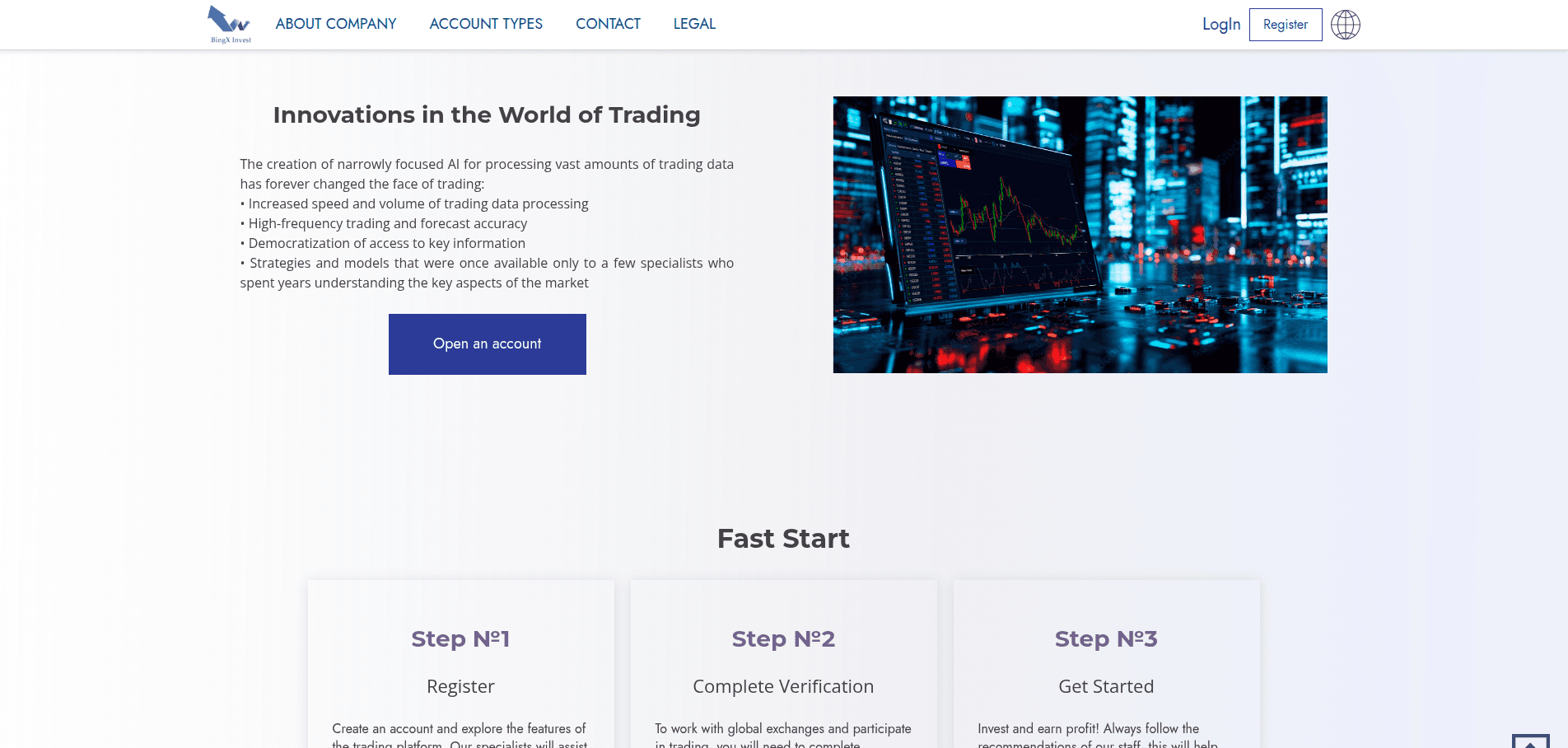Select CONTACT in the navigation bar
This screenshot has width=1568, height=748.
tap(608, 24)
